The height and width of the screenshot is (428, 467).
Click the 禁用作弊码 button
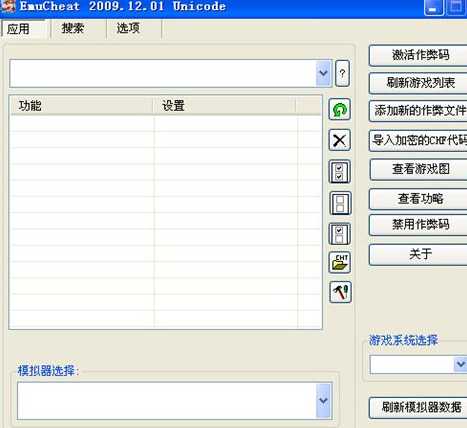[419, 225]
